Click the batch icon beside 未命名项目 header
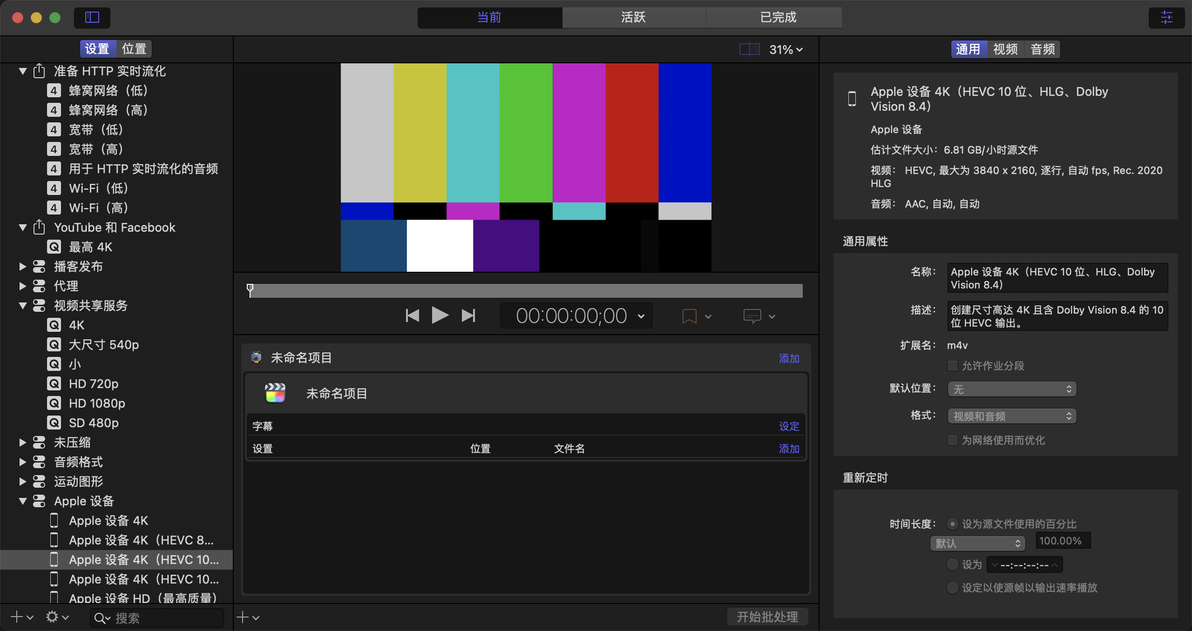 coord(256,357)
